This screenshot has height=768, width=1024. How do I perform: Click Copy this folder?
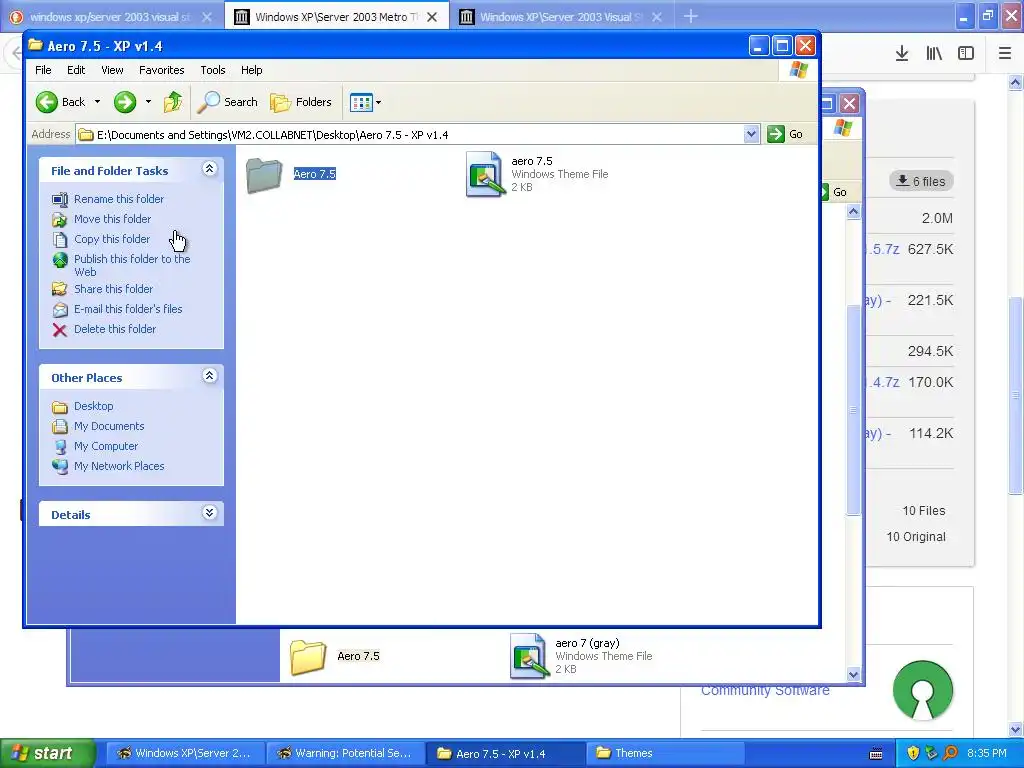point(112,239)
